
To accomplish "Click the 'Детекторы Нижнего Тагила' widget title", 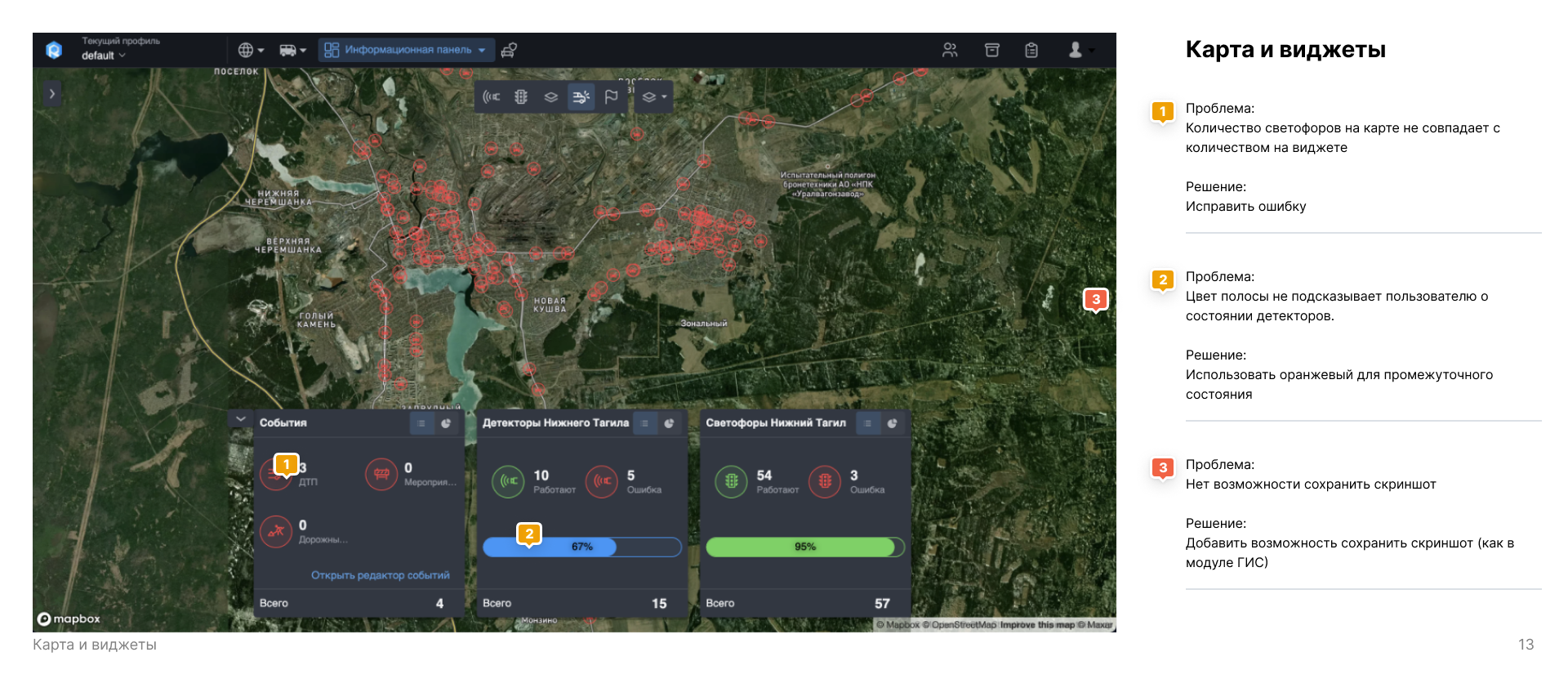I will tap(555, 423).
